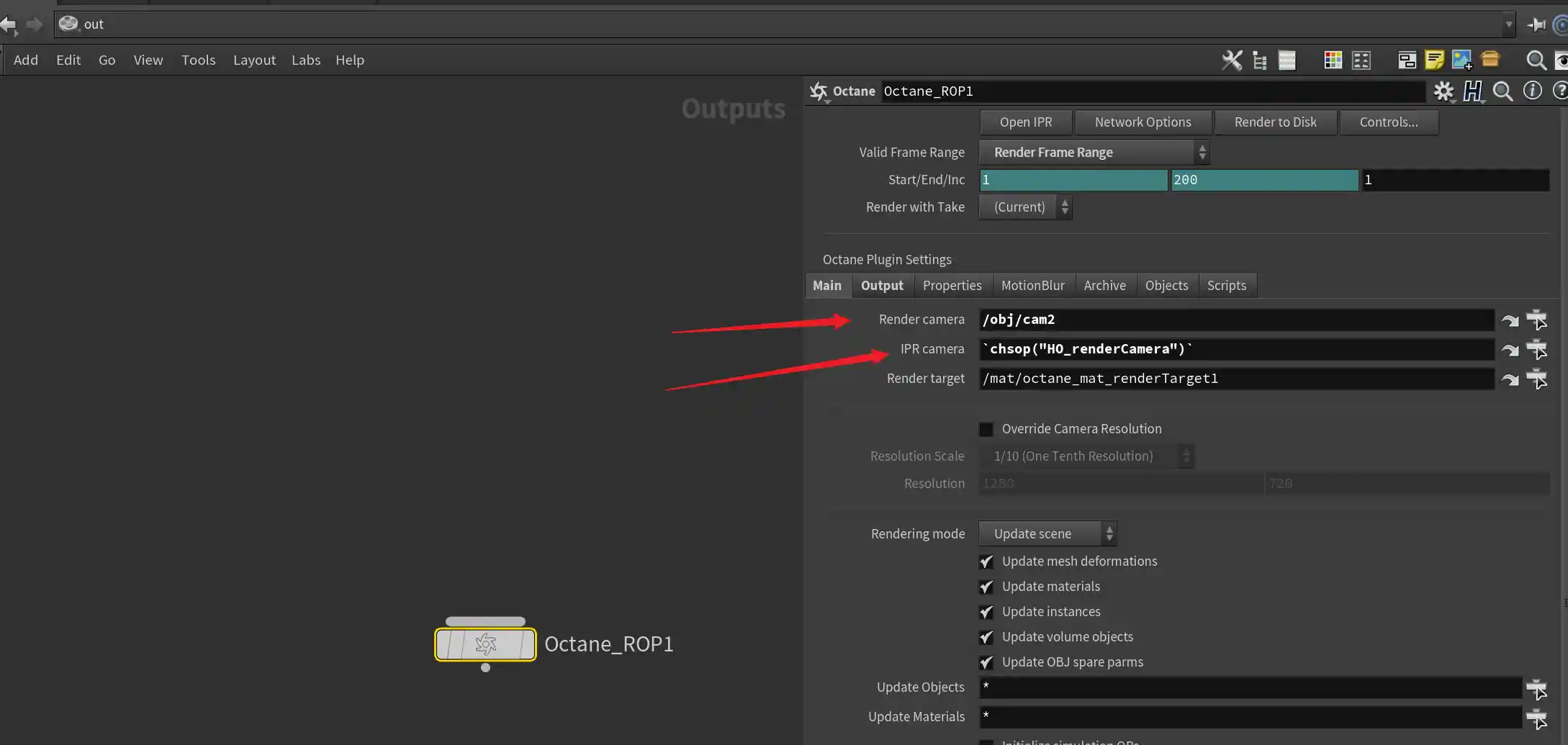Click the orange box icon in the network toolbar
The image size is (1568, 745).
click(x=1490, y=59)
